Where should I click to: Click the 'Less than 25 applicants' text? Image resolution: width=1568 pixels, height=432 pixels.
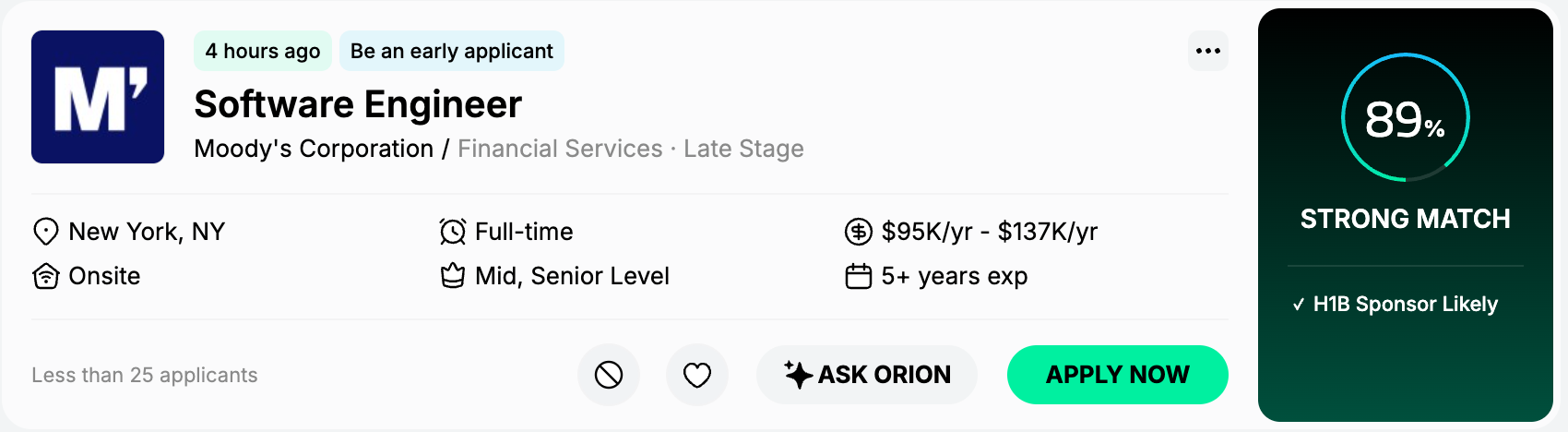pos(145,375)
